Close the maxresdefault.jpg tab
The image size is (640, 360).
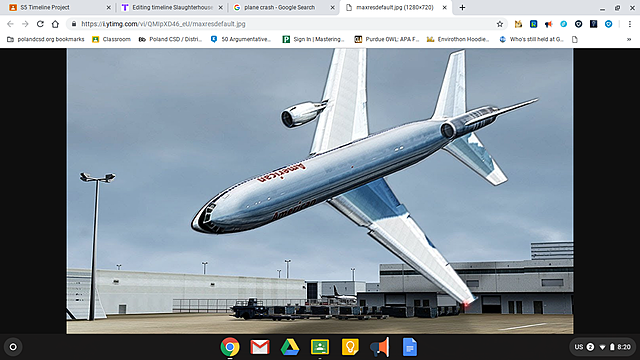(444, 7)
